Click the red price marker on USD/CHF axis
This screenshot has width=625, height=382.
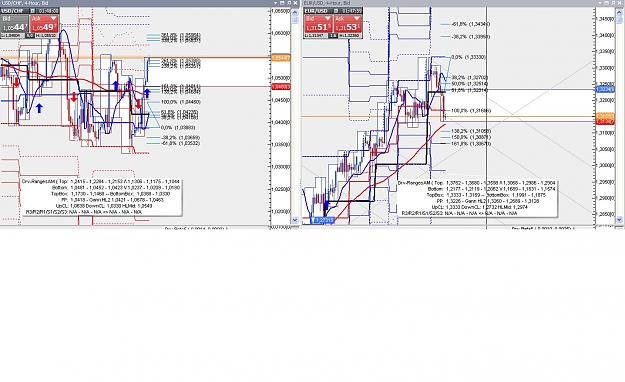[281, 87]
